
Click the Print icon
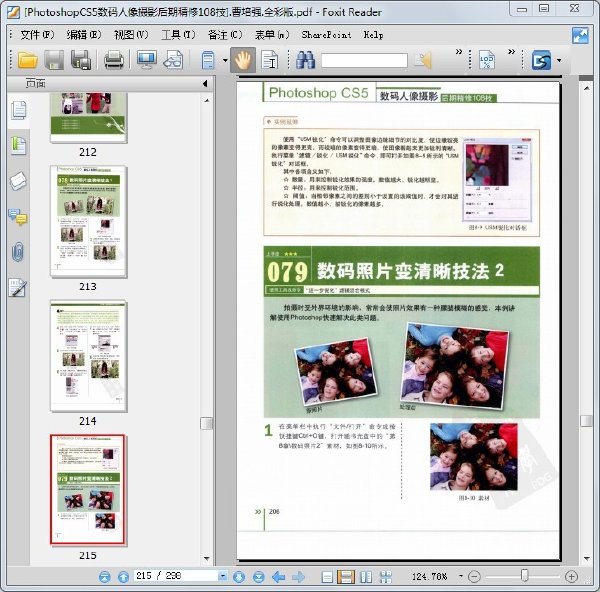tap(114, 60)
